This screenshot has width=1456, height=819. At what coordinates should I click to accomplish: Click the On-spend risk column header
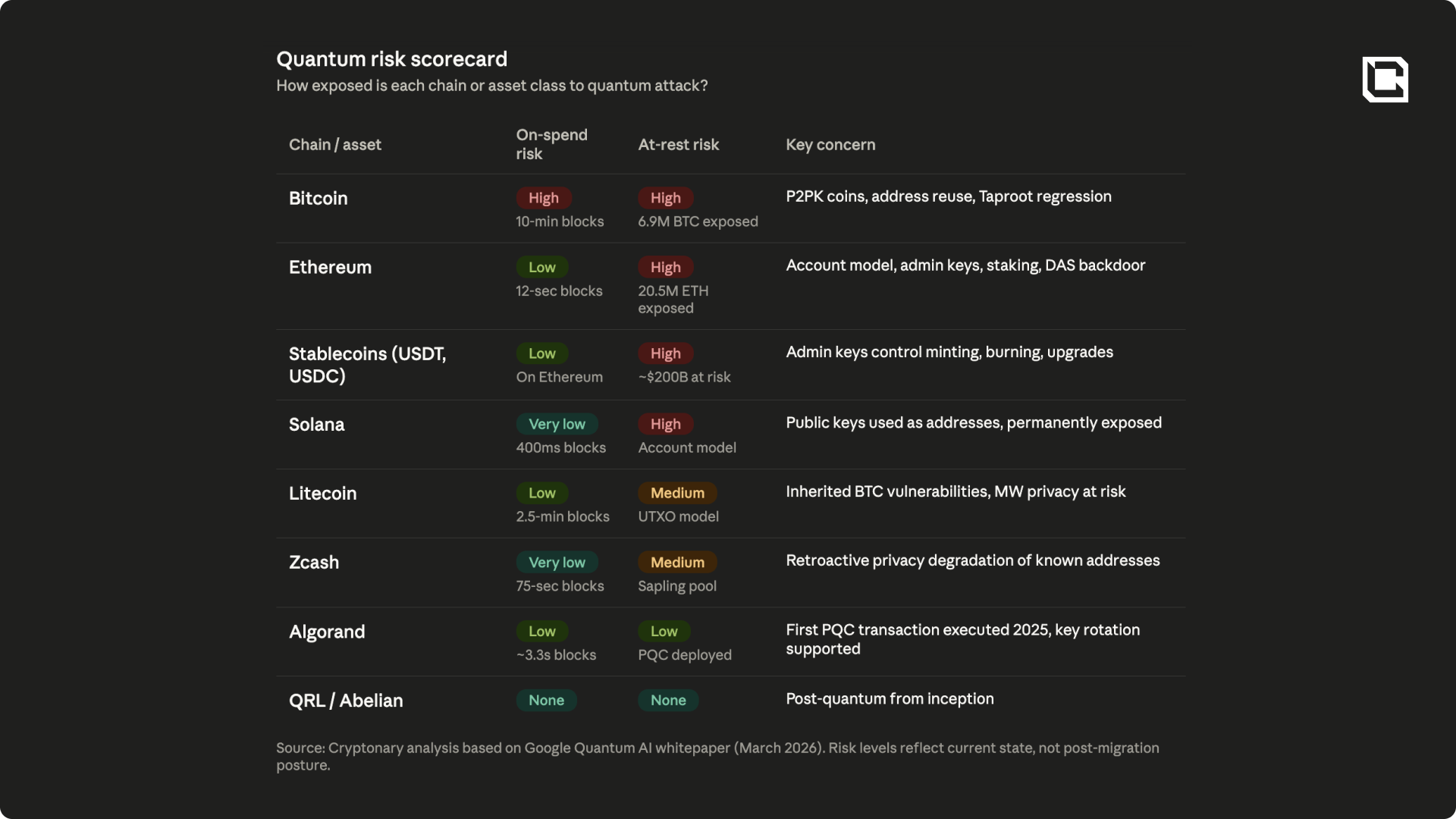pos(551,144)
